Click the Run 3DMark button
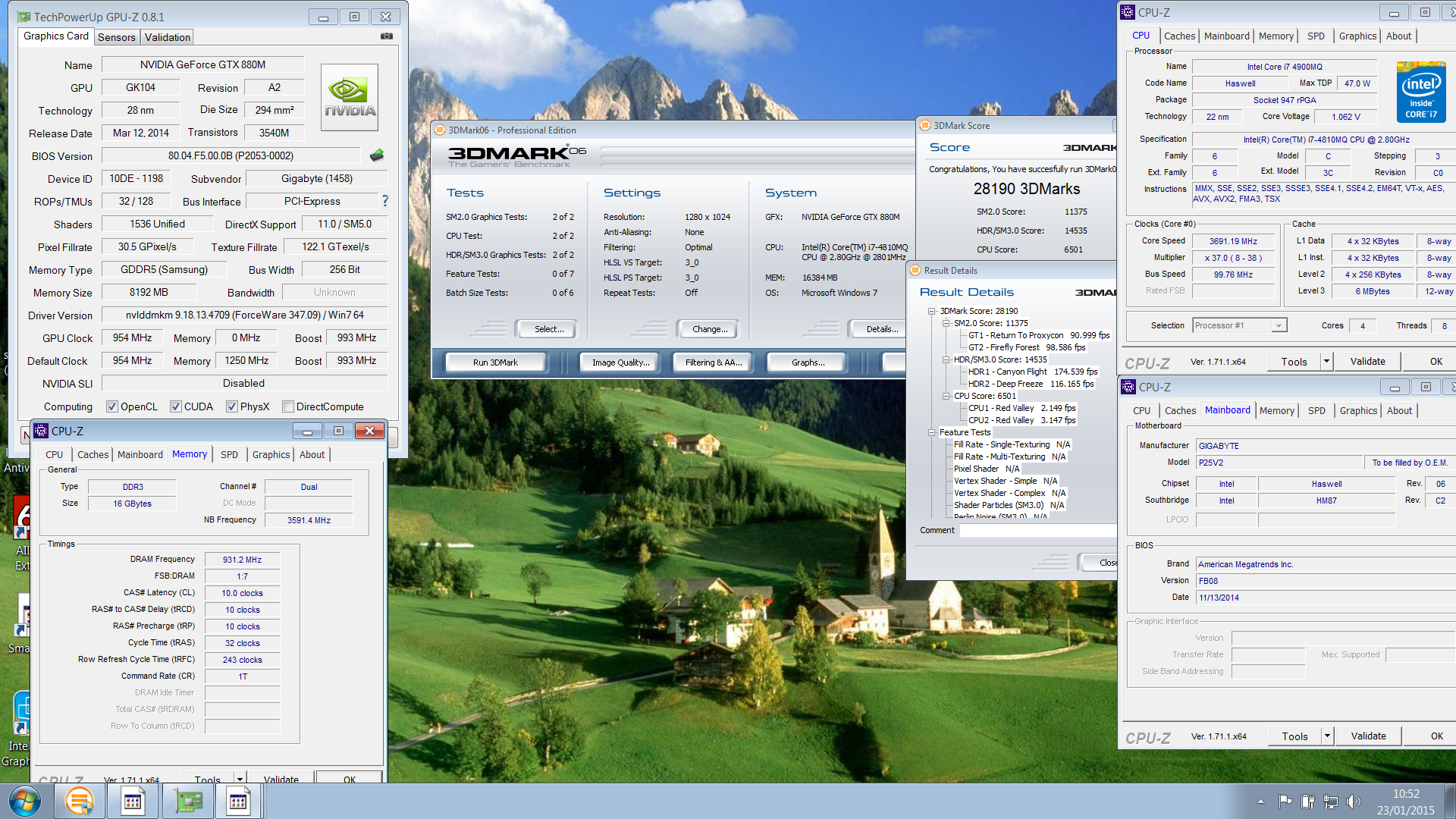The width and height of the screenshot is (1456, 819). point(495,362)
